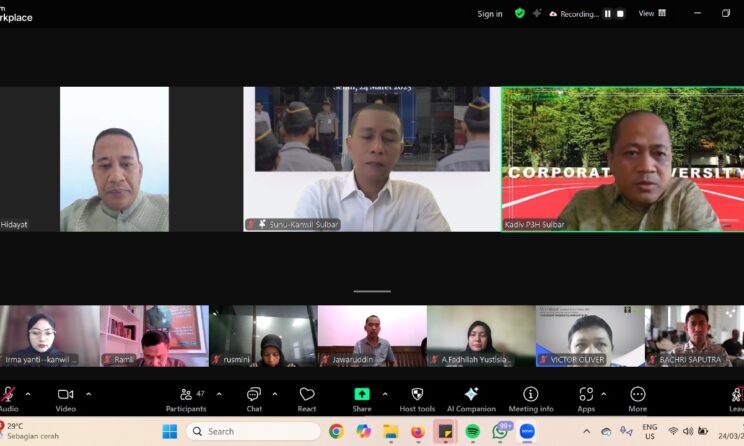This screenshot has width=744, height=446.
Task: Expand the Apps options caret
Action: click(x=604, y=394)
